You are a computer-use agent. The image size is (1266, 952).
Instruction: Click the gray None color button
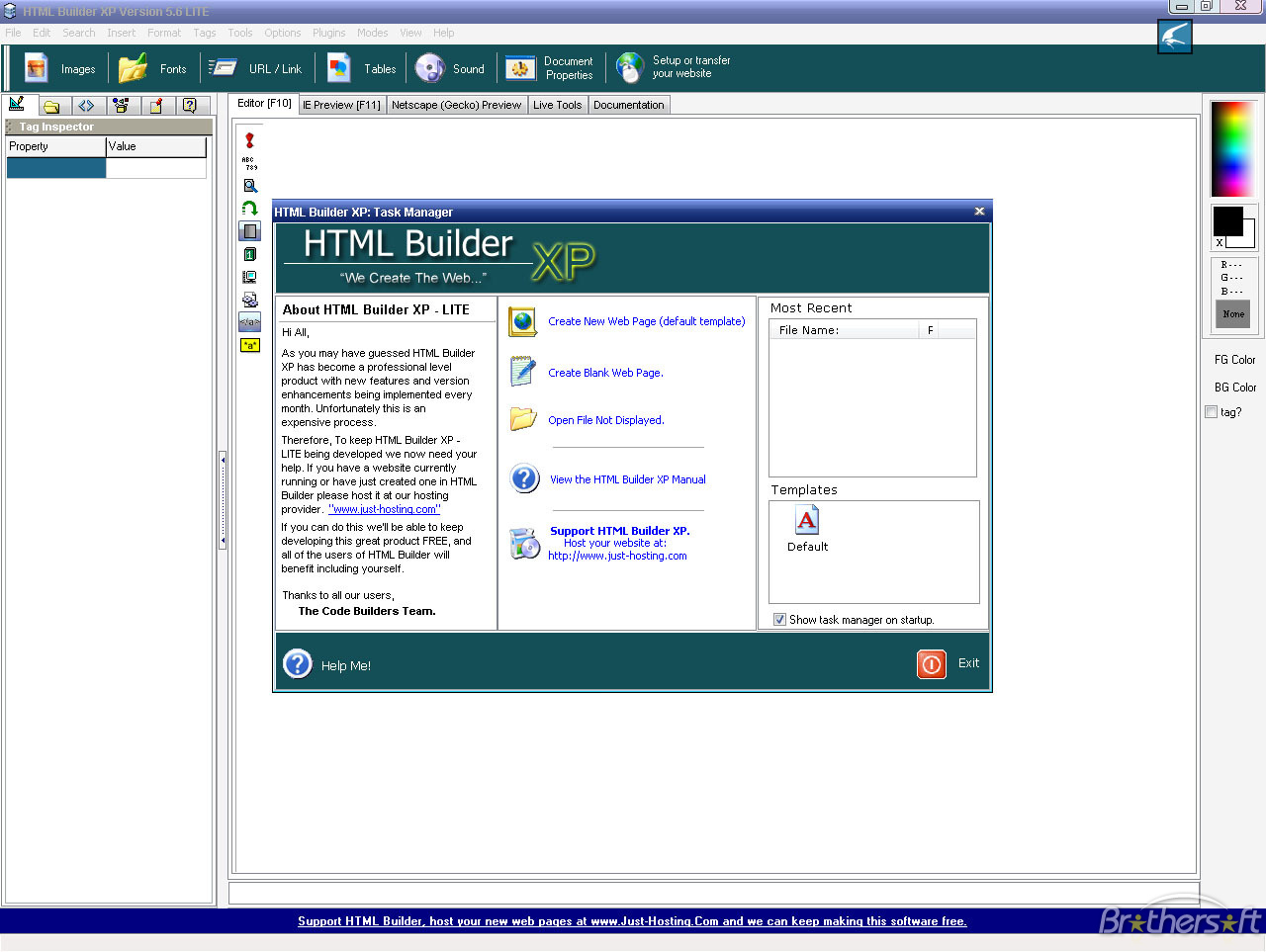(1232, 314)
